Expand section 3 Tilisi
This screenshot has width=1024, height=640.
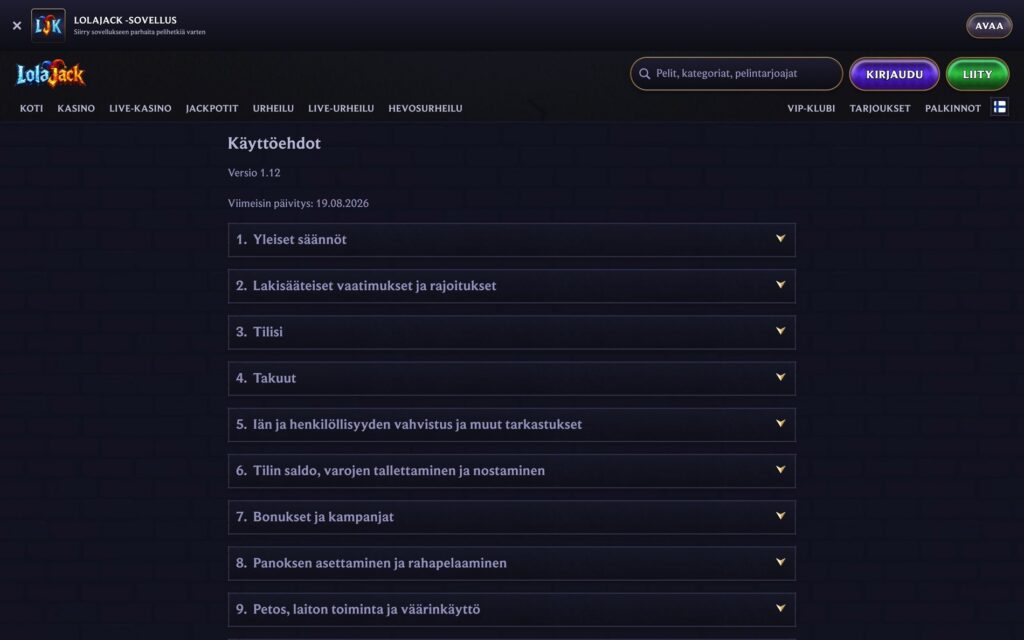511,332
